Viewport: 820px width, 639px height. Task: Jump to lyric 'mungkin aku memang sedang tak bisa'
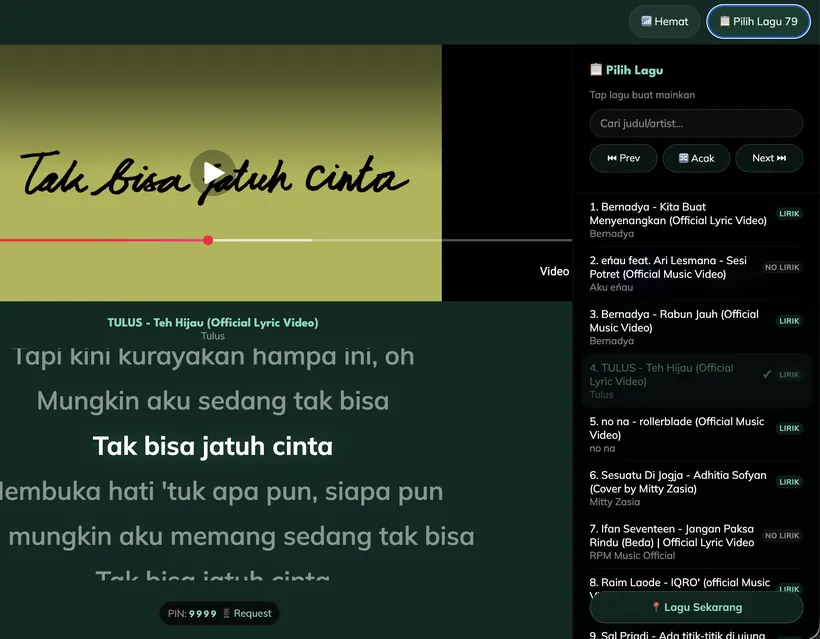(x=241, y=537)
